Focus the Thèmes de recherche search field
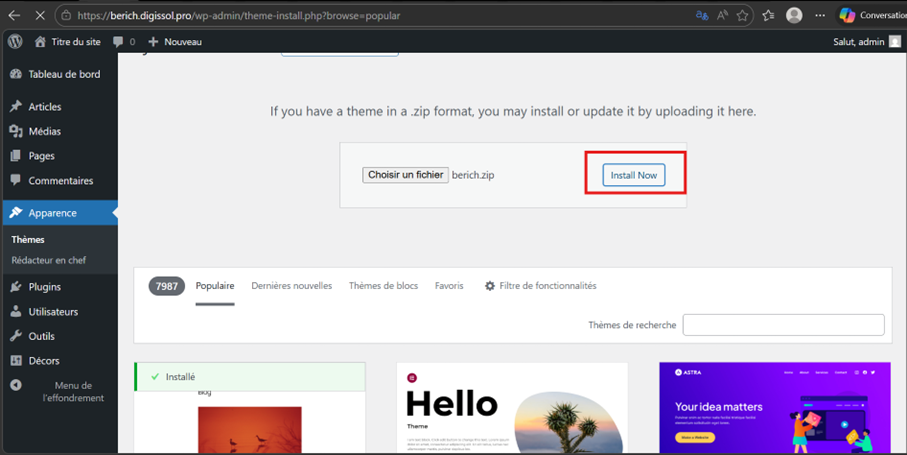Screen dimensions: 907x455 tap(783, 325)
